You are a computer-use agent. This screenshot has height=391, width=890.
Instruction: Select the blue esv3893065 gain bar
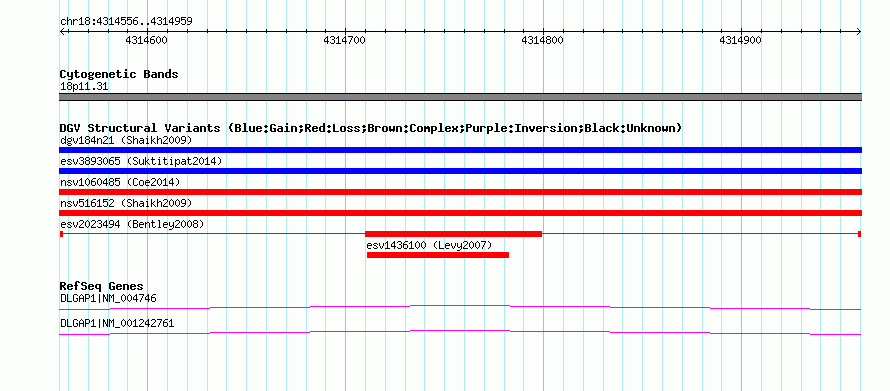click(x=460, y=171)
